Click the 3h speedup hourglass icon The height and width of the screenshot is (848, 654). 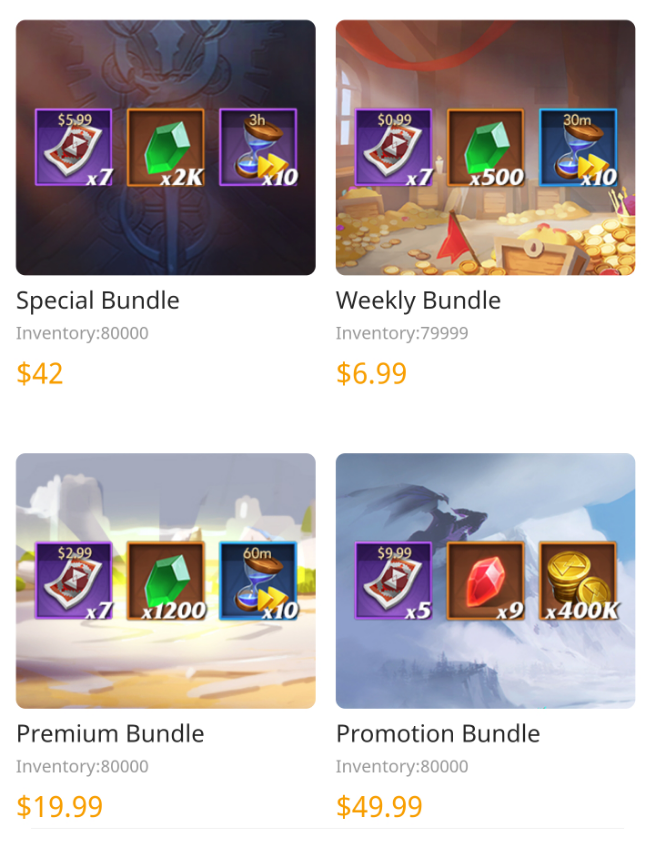[258, 147]
